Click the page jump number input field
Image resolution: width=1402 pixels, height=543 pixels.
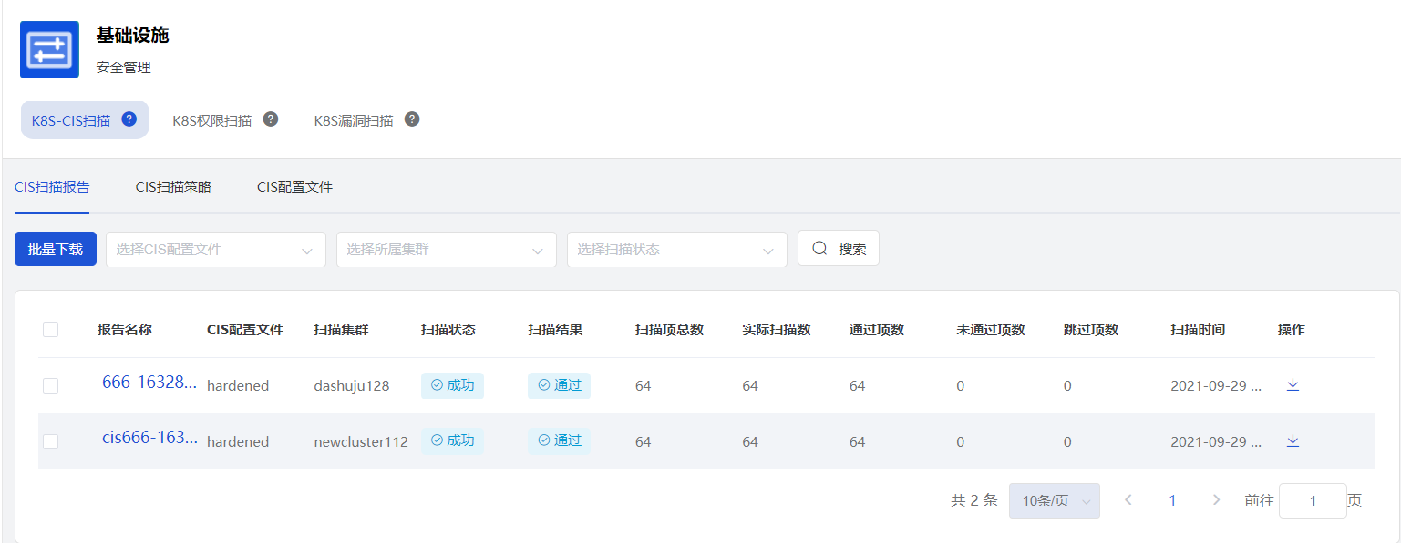(1311, 501)
